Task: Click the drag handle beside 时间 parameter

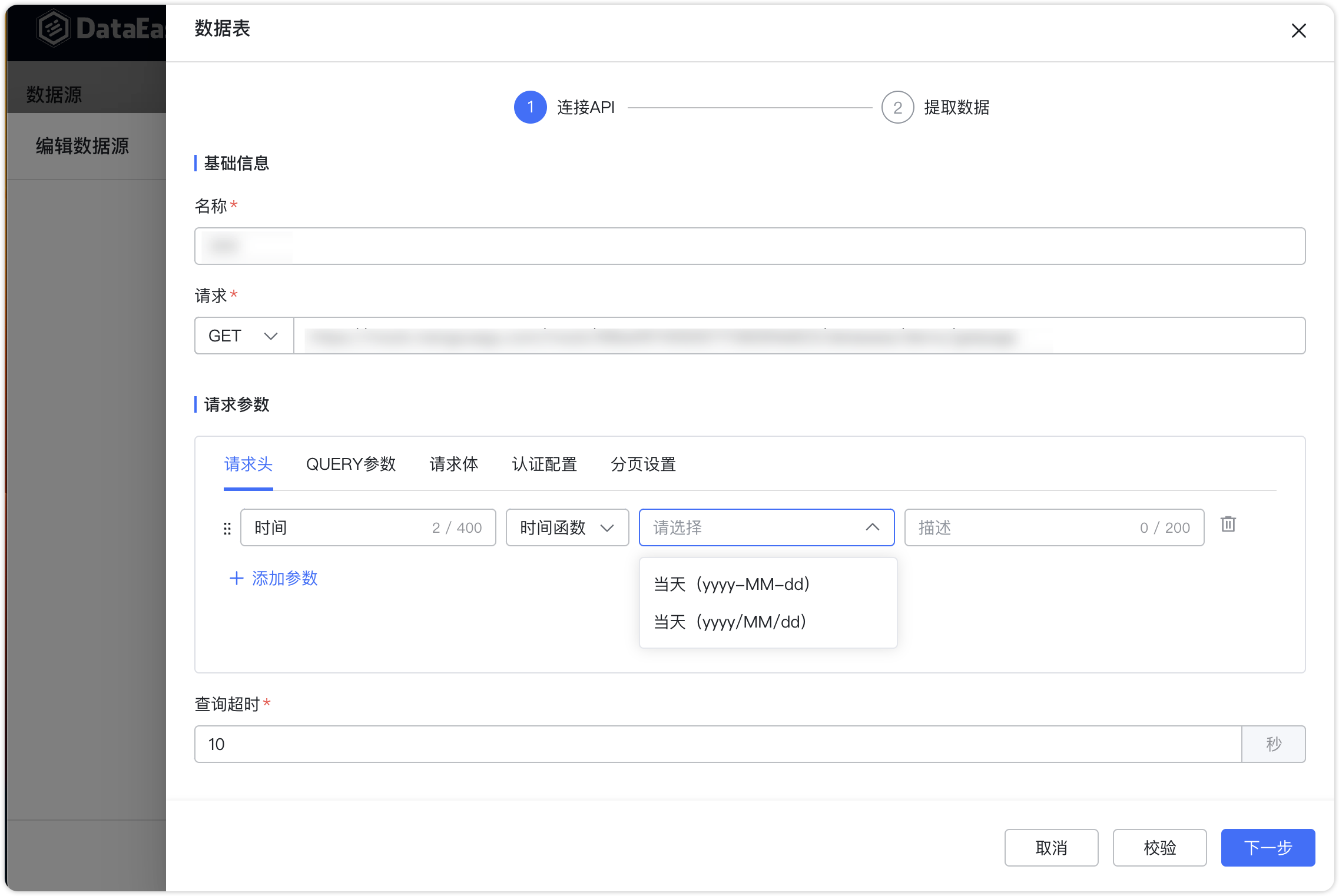Action: (x=227, y=528)
